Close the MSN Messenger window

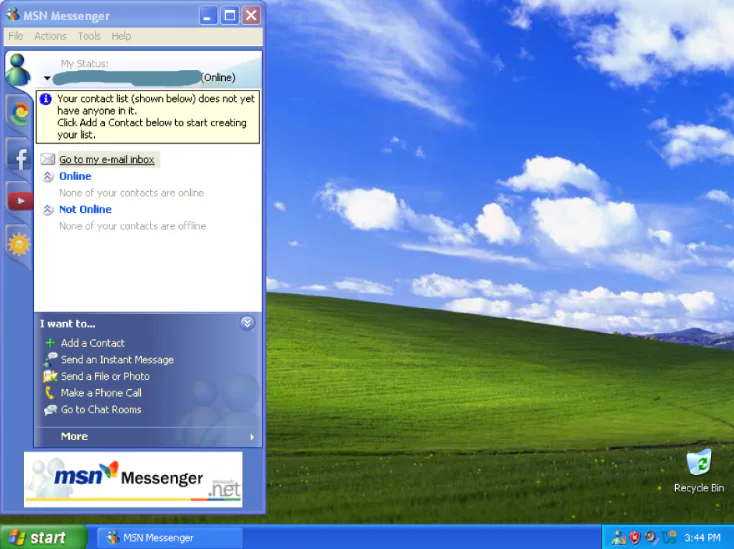tap(251, 15)
